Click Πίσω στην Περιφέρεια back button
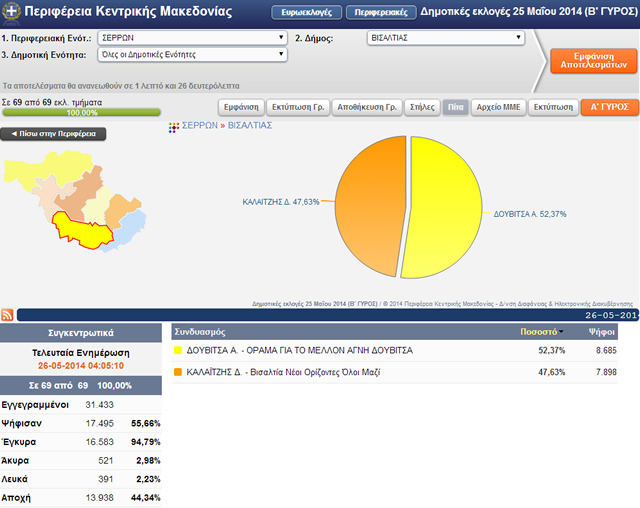Screen dimensions: 640x508 coord(54,133)
